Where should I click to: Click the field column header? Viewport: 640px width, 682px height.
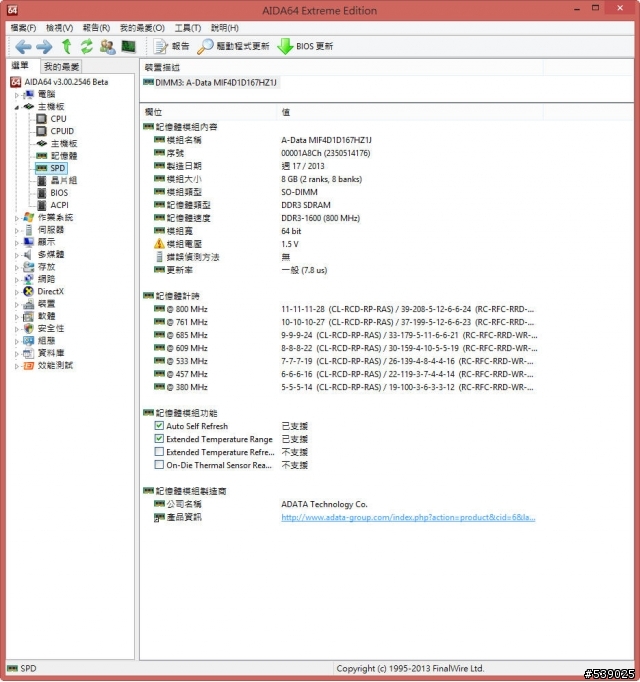coord(208,112)
